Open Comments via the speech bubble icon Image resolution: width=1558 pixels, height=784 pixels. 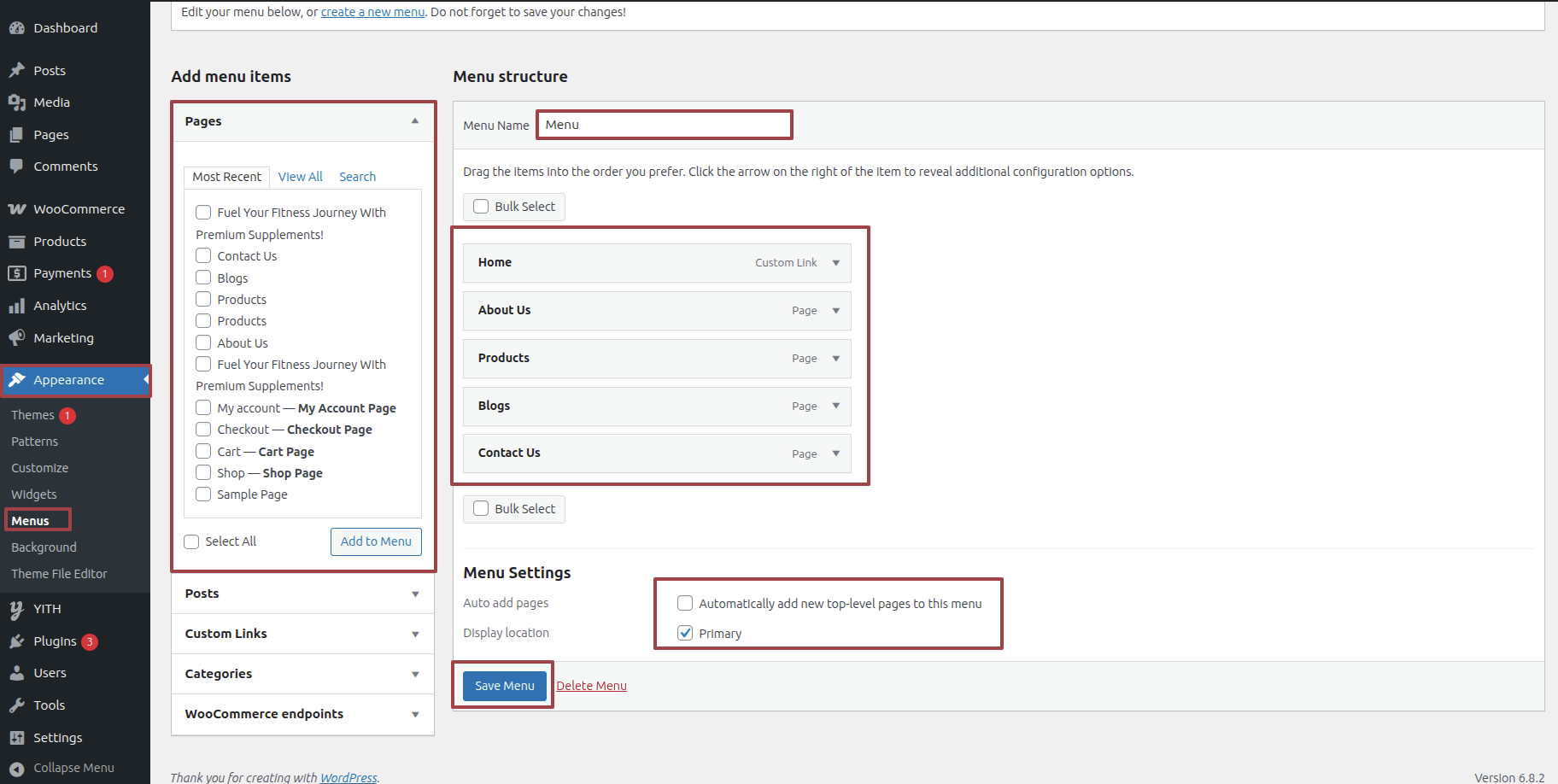coord(17,167)
